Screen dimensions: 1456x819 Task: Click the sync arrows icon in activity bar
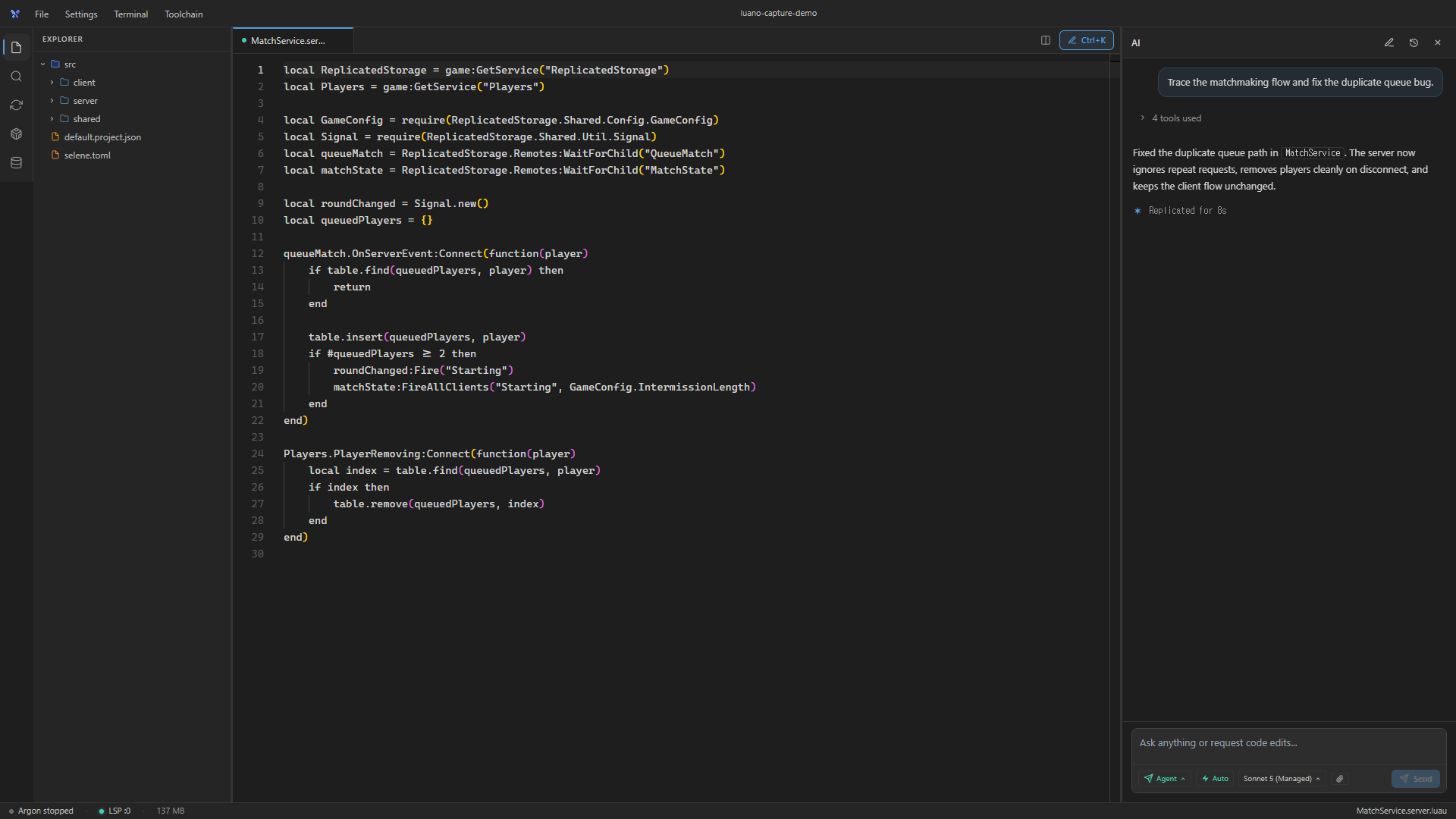(x=16, y=105)
